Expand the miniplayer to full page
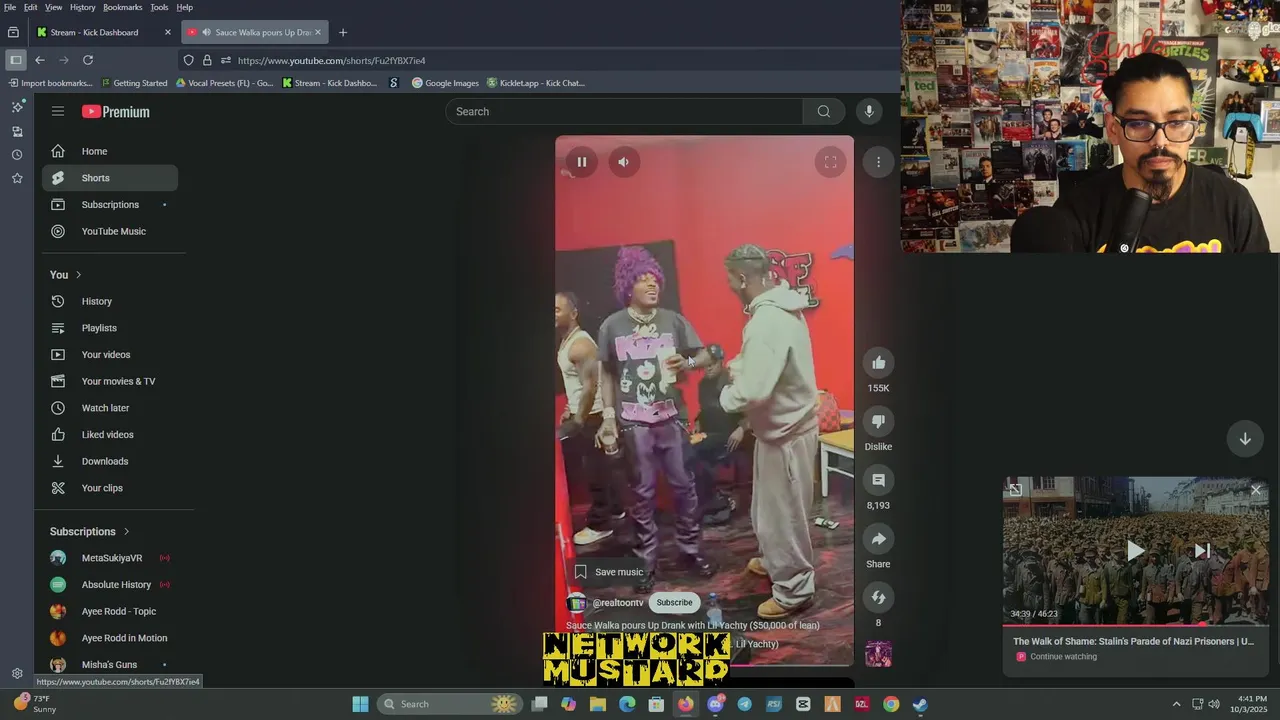 tap(1015, 489)
